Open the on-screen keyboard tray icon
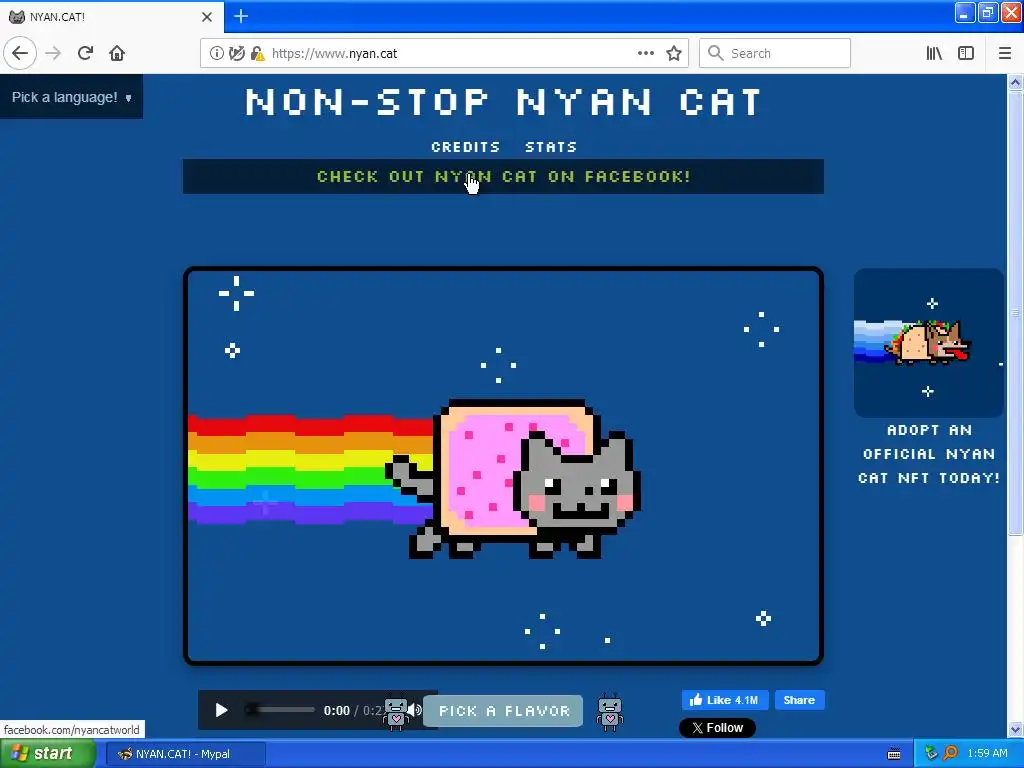The height and width of the screenshot is (768, 1024). pyautogui.click(x=894, y=754)
